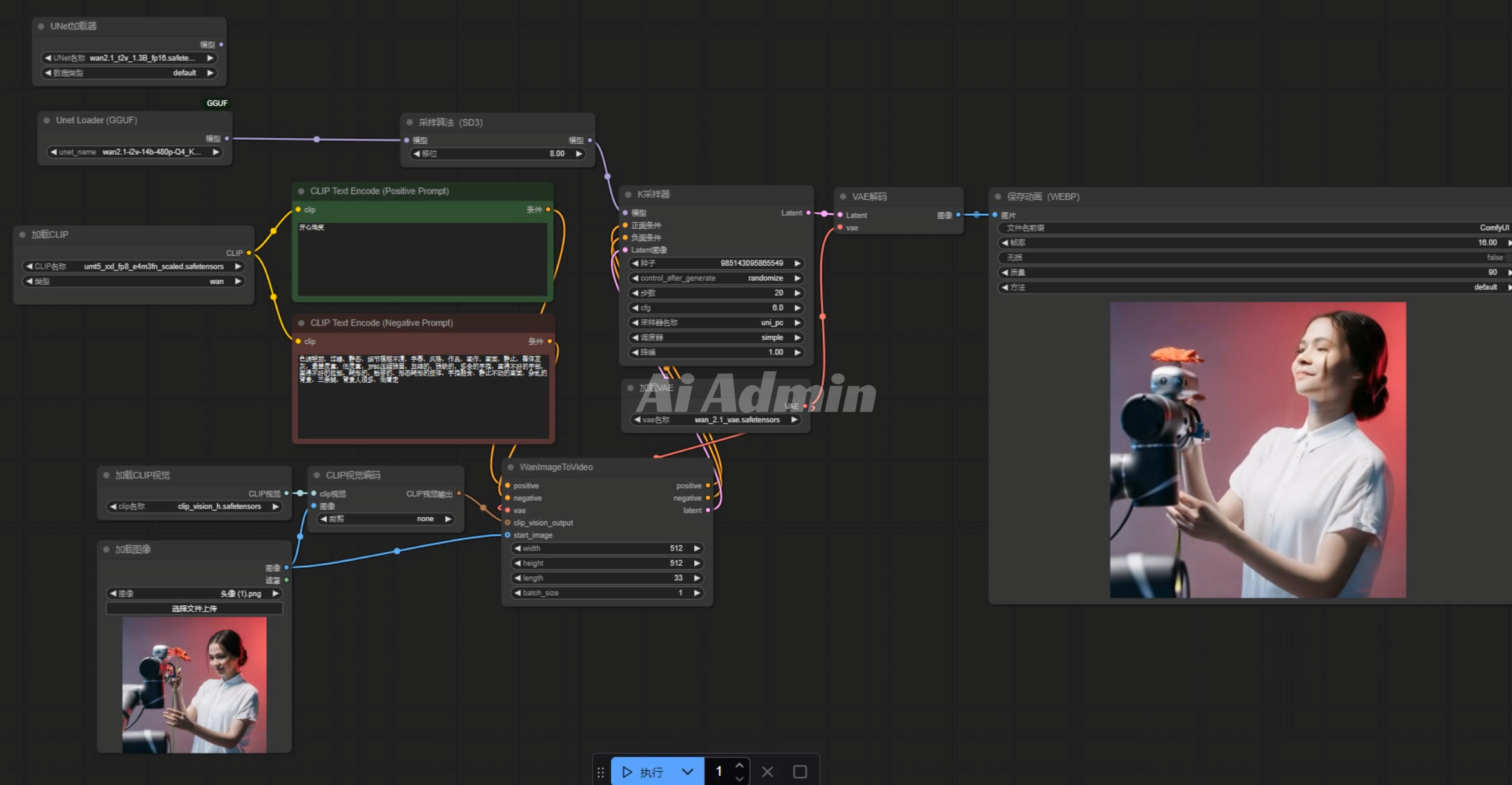This screenshot has height=785, width=1512.
Task: Open the dropdown chevron beside 执行
Action: 688,771
